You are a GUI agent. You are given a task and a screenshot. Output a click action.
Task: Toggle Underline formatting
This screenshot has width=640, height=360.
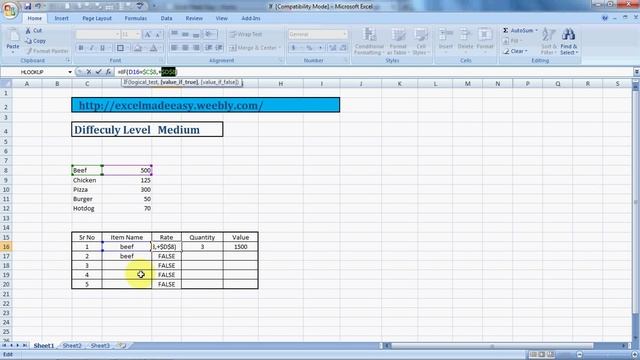click(x=102, y=48)
